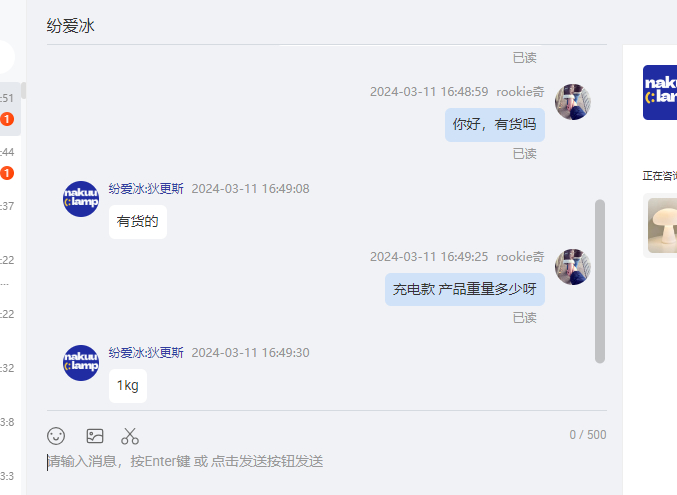This screenshot has width=677, height=495.
Task: Click the message input field
Action: pos(327,462)
